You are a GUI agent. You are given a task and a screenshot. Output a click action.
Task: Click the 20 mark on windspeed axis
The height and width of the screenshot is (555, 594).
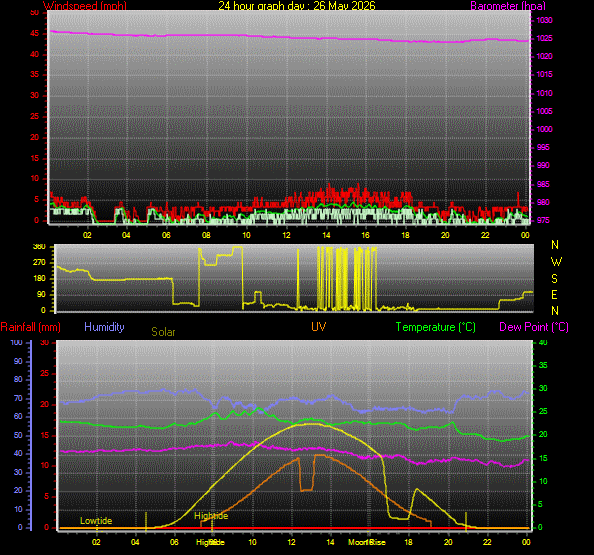pos(34,137)
